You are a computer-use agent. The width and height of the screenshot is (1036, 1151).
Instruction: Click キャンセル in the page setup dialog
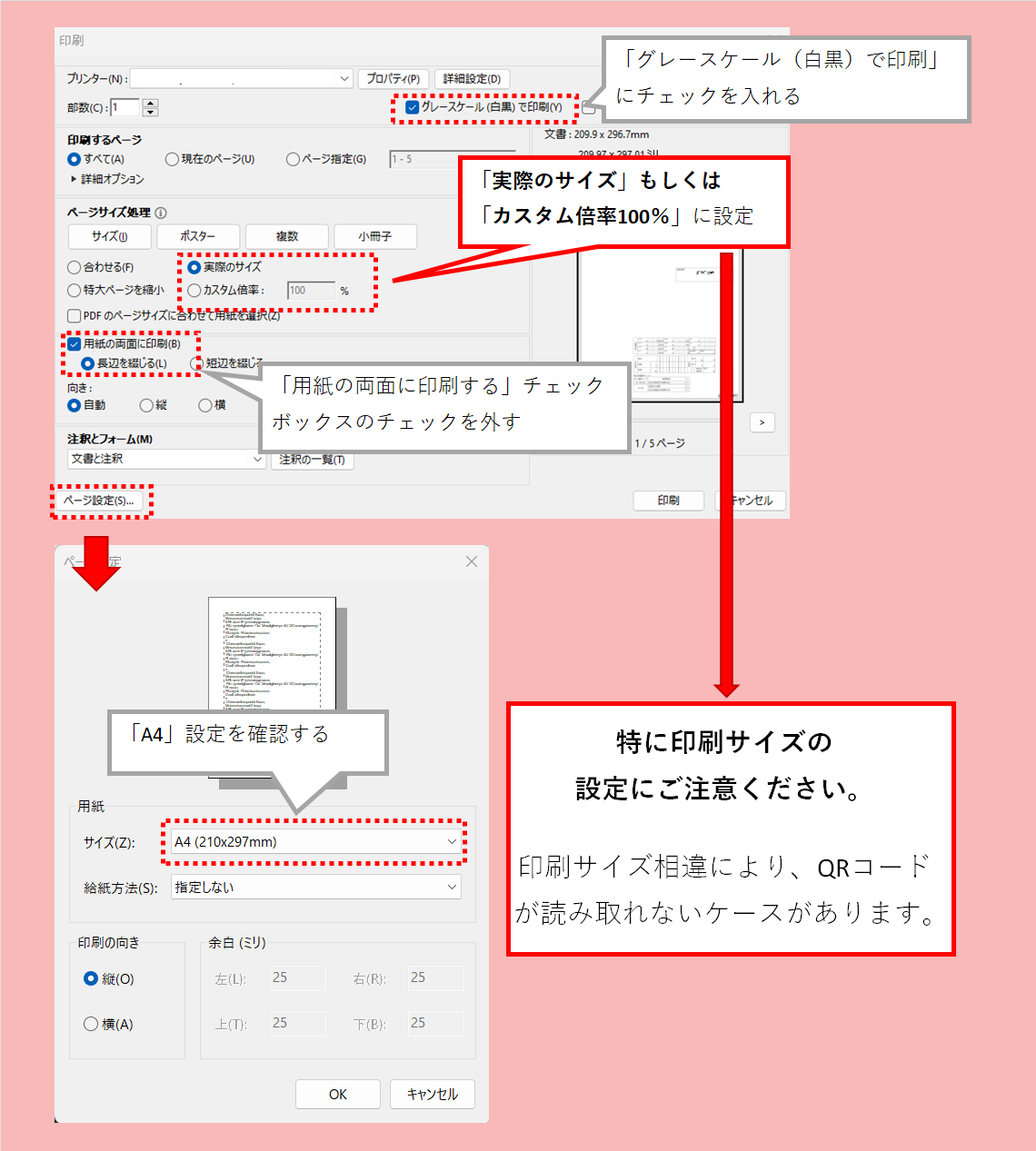point(433,1094)
